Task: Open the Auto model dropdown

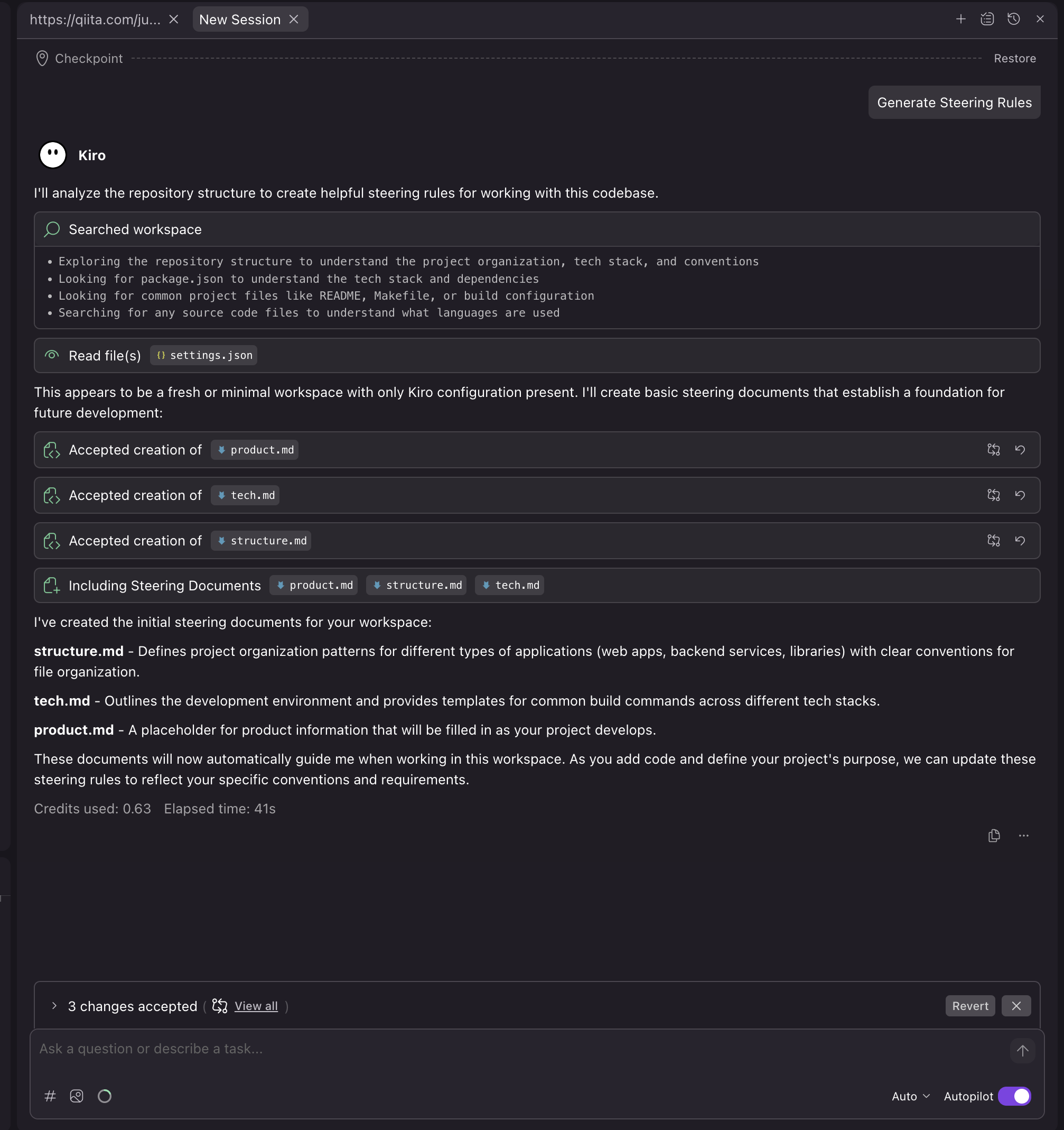Action: coord(911,1096)
